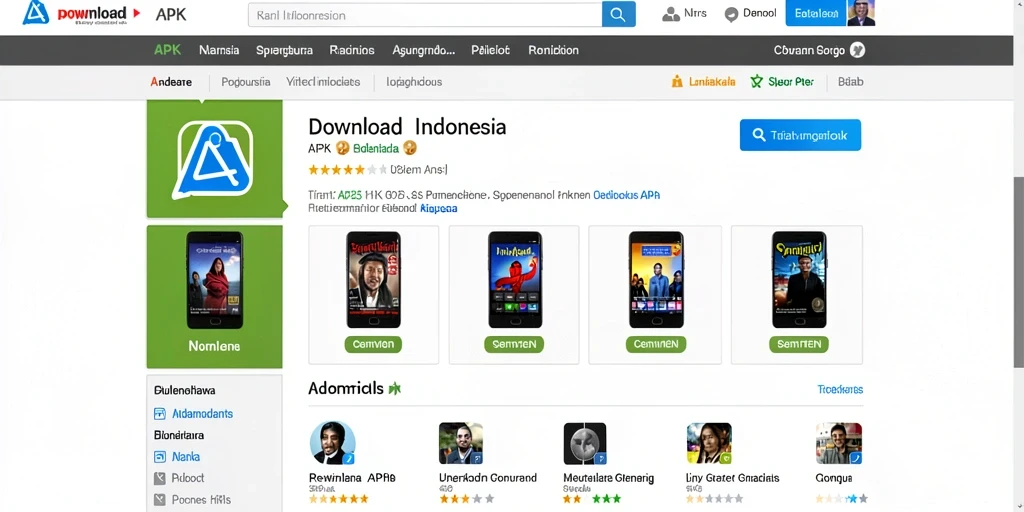
Task: Click the people icon beside Nrrs
Action: click(x=671, y=14)
